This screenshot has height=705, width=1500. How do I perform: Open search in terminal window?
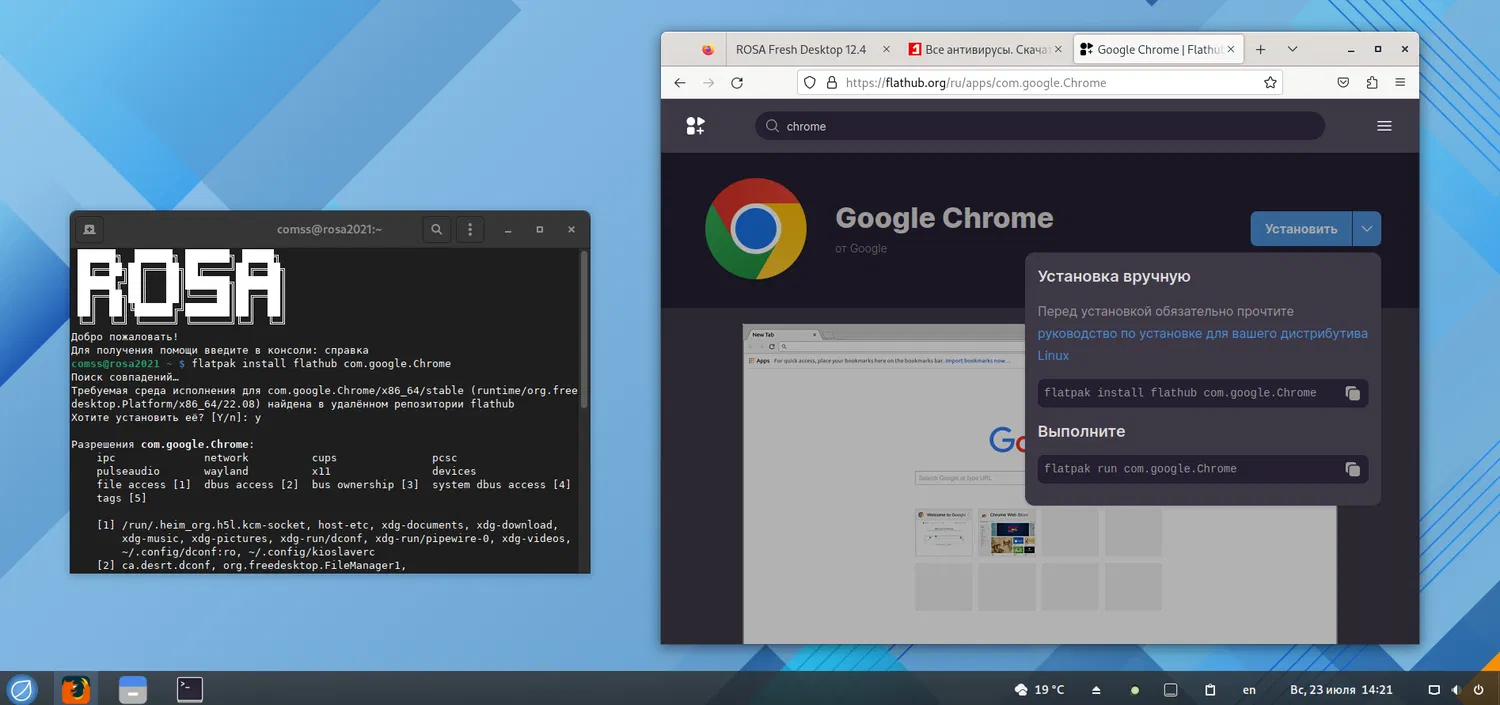tap(437, 230)
